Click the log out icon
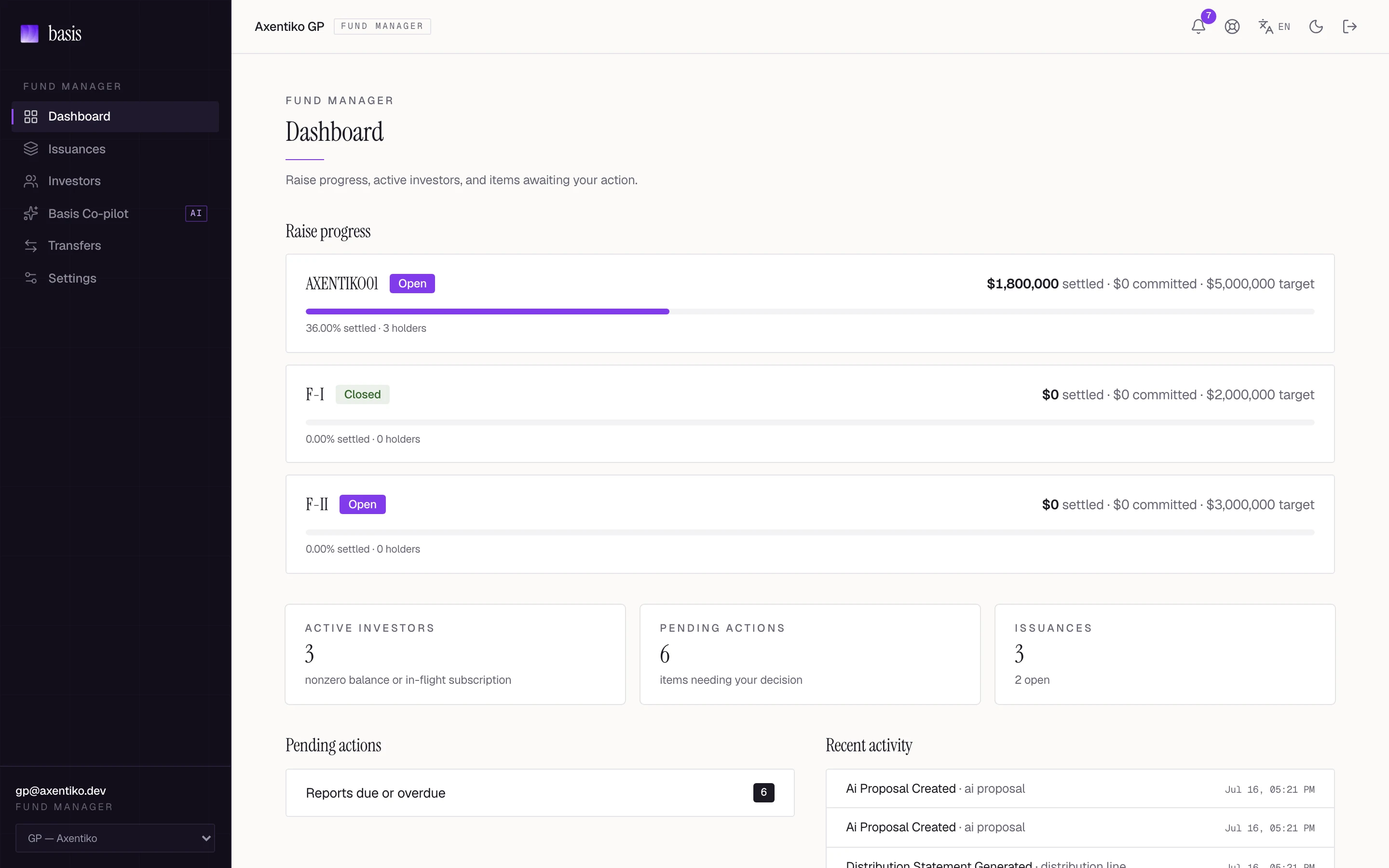This screenshot has width=1389, height=868. 1349,27
